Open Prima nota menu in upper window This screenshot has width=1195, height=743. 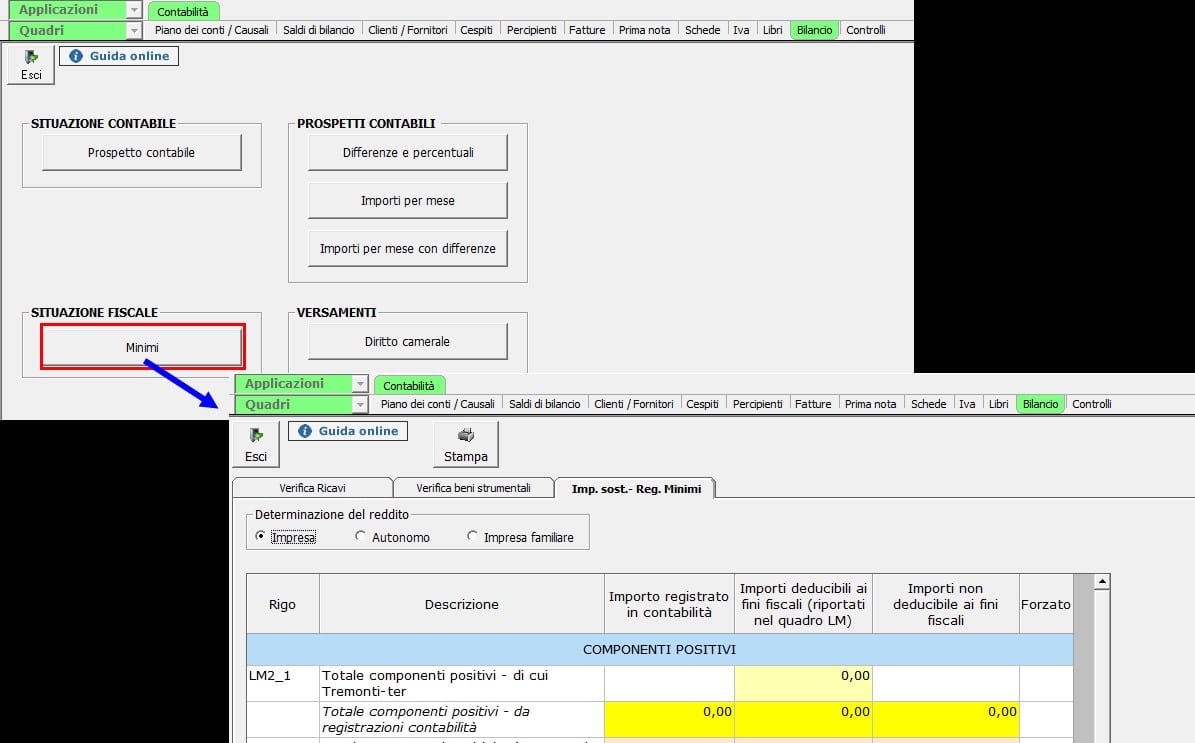(x=645, y=30)
